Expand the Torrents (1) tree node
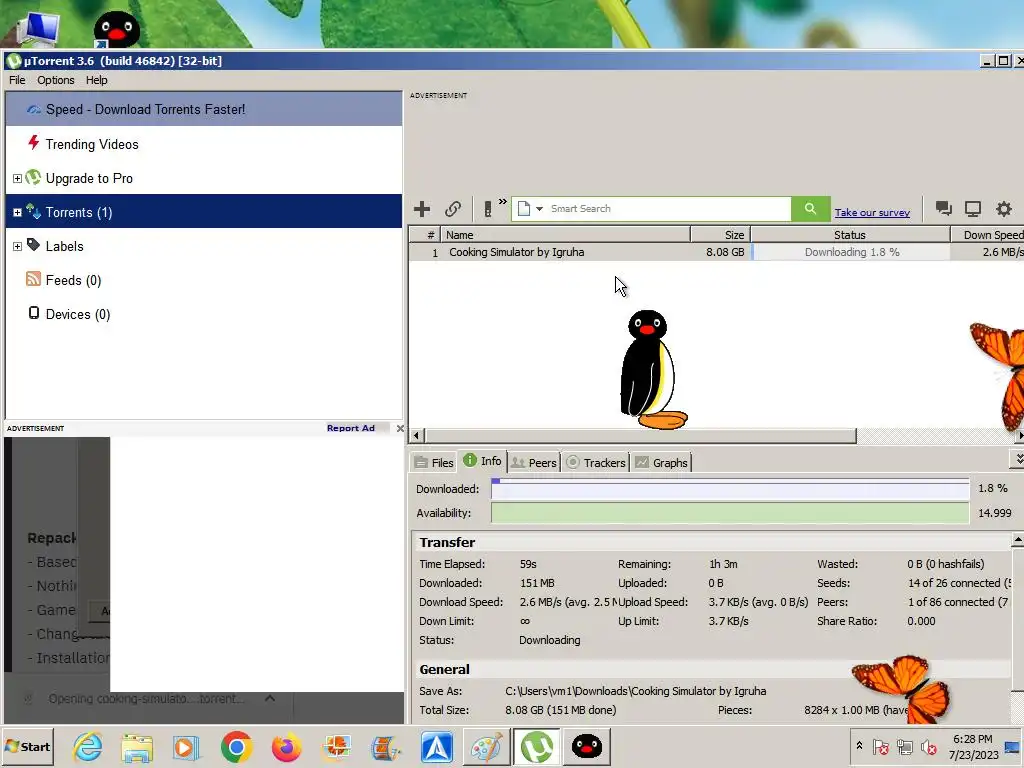This screenshot has height=768, width=1024. (x=18, y=212)
